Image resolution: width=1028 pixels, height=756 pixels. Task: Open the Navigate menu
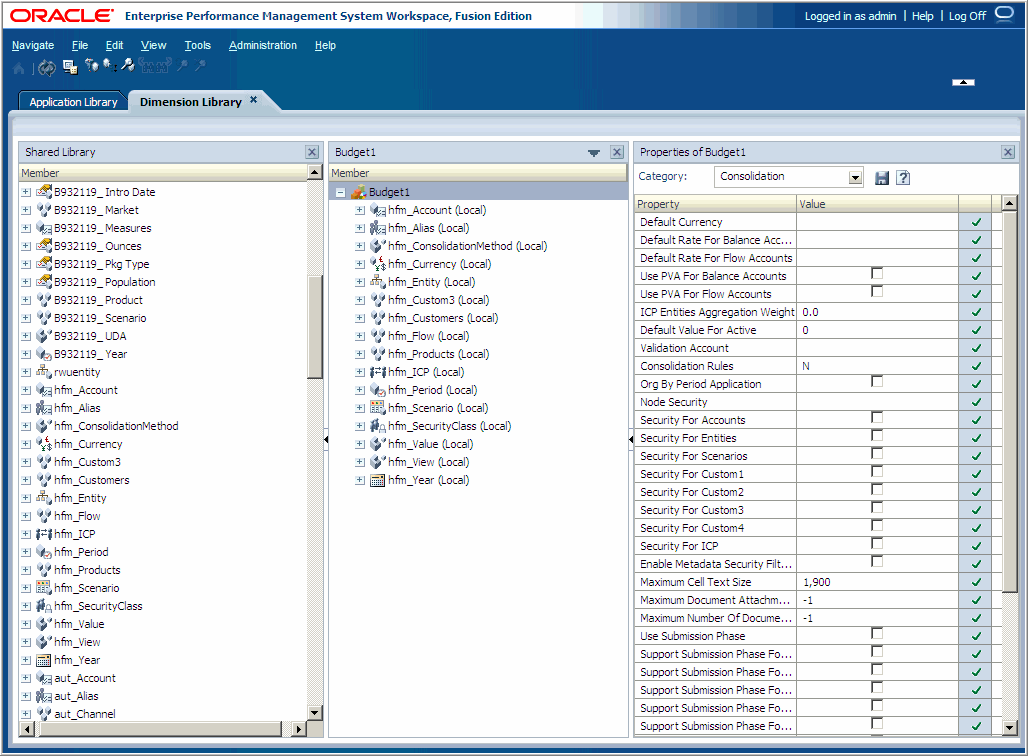point(33,45)
